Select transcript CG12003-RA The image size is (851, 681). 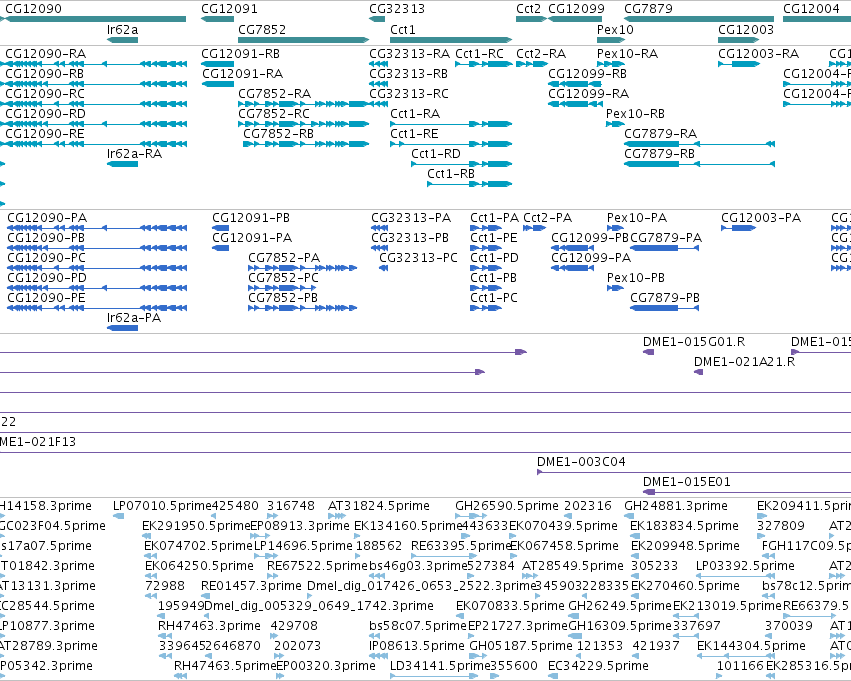tap(759, 54)
